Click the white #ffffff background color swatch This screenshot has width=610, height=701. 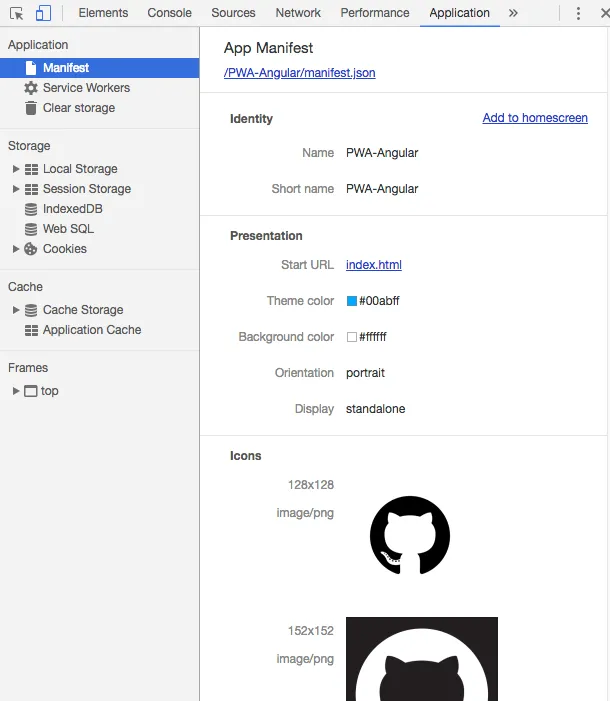(352, 337)
